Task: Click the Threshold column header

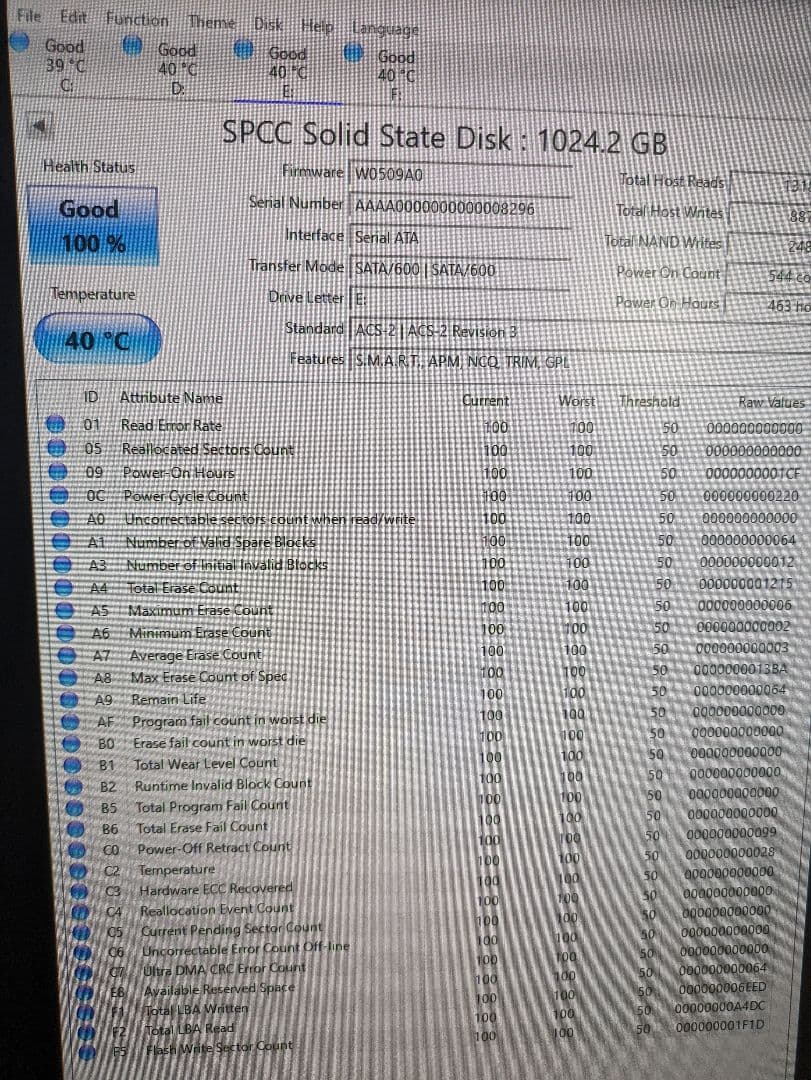Action: pos(649,402)
